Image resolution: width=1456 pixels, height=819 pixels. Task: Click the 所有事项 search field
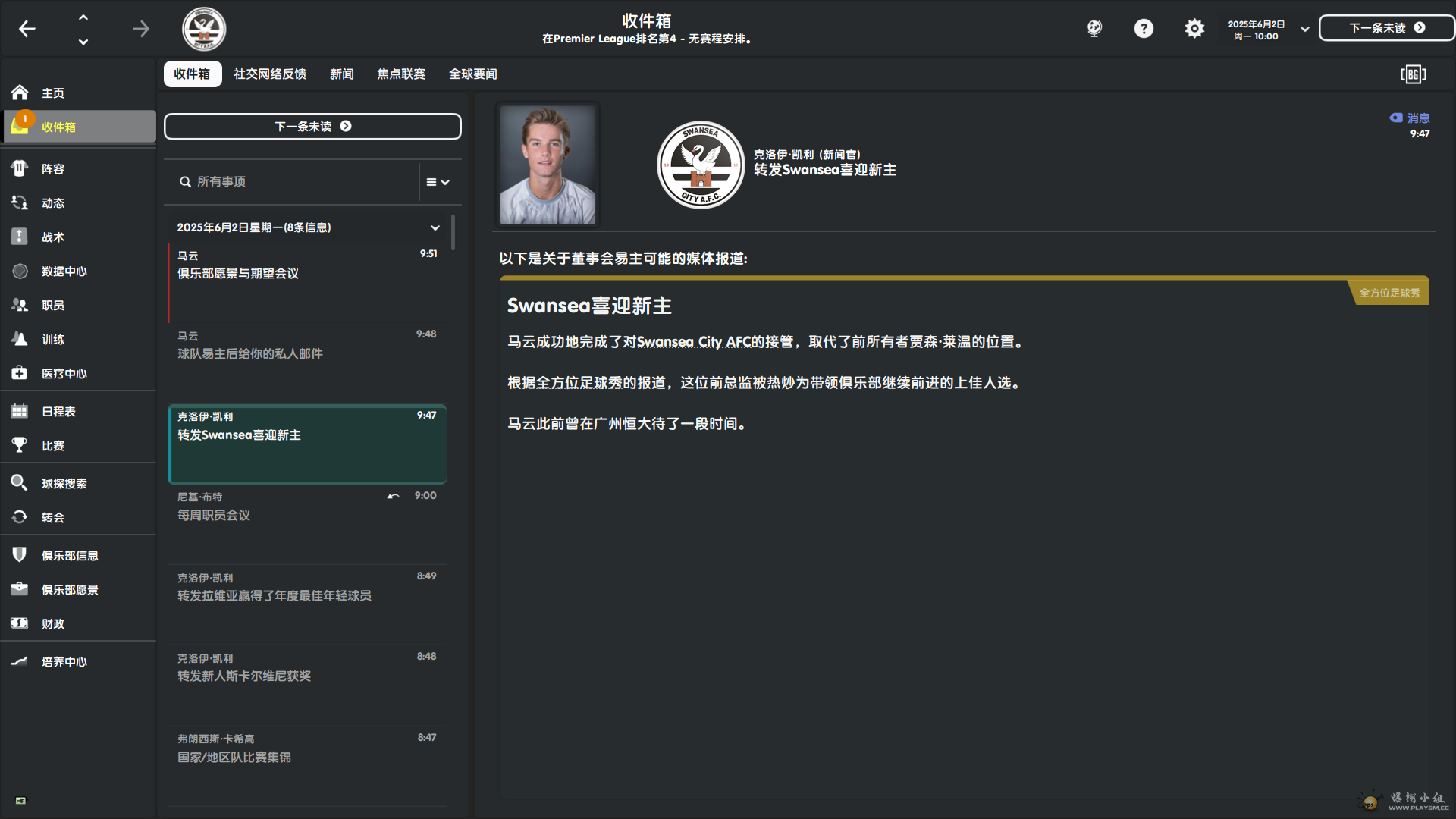click(x=292, y=182)
